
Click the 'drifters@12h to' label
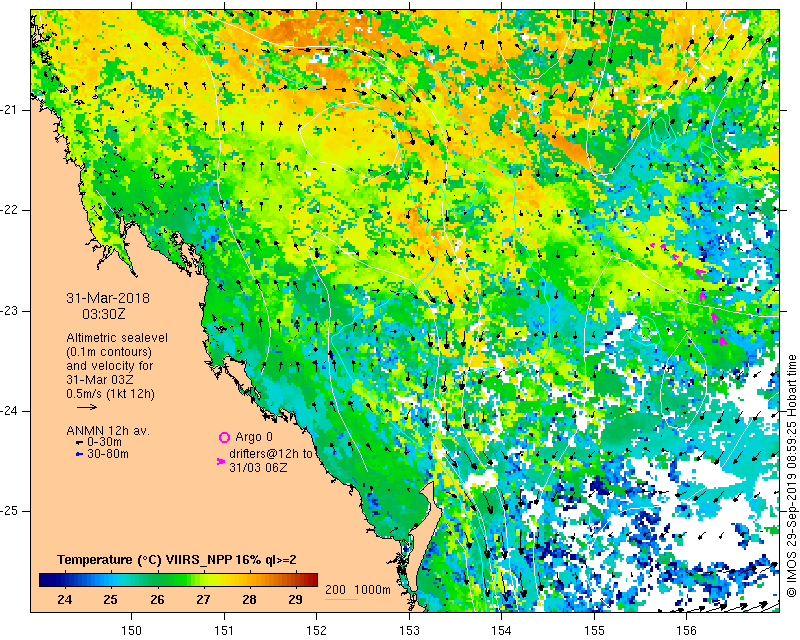[x=271, y=454]
